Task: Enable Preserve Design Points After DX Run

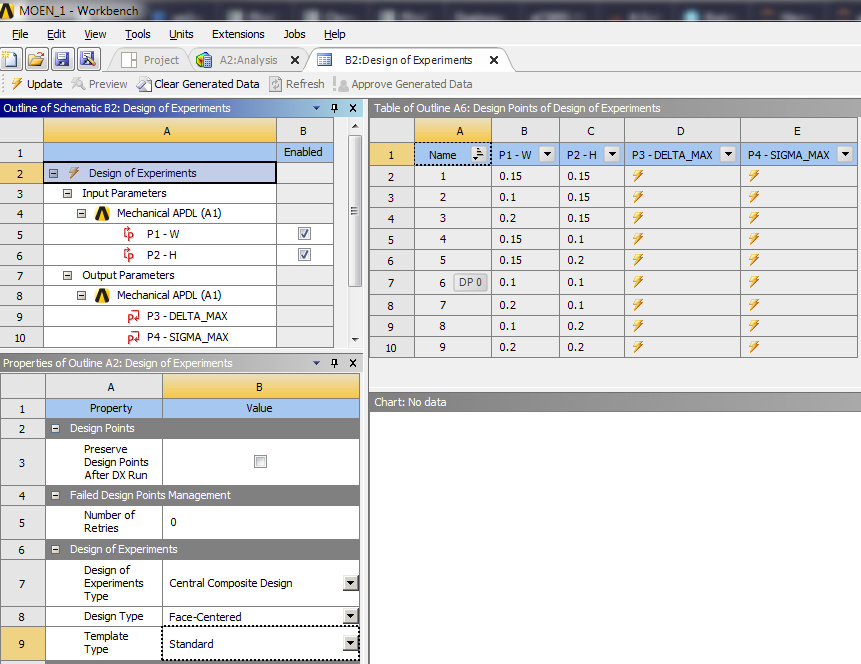Action: pyautogui.click(x=260, y=462)
